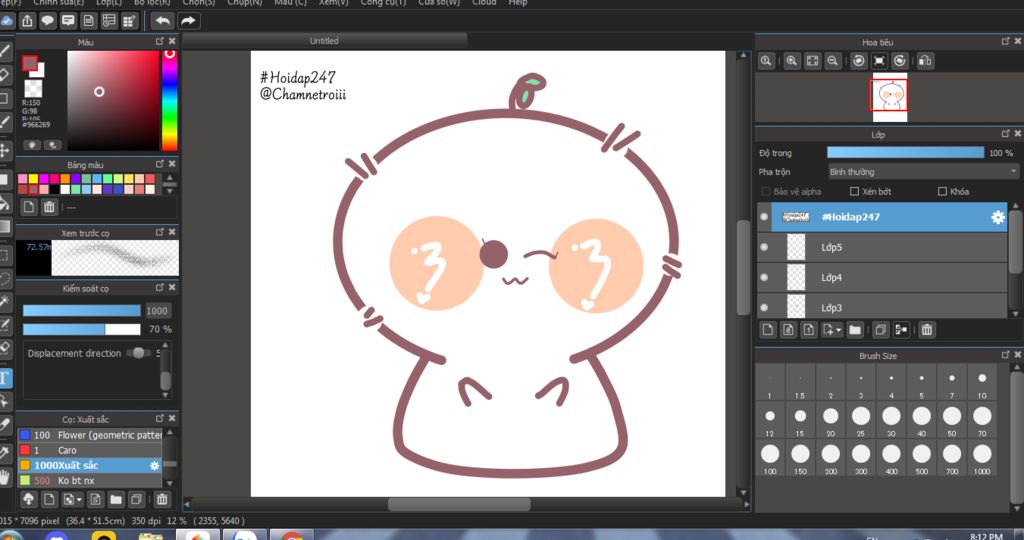
Task: Duplicate layer using the layer panel icon
Action: 880,330
